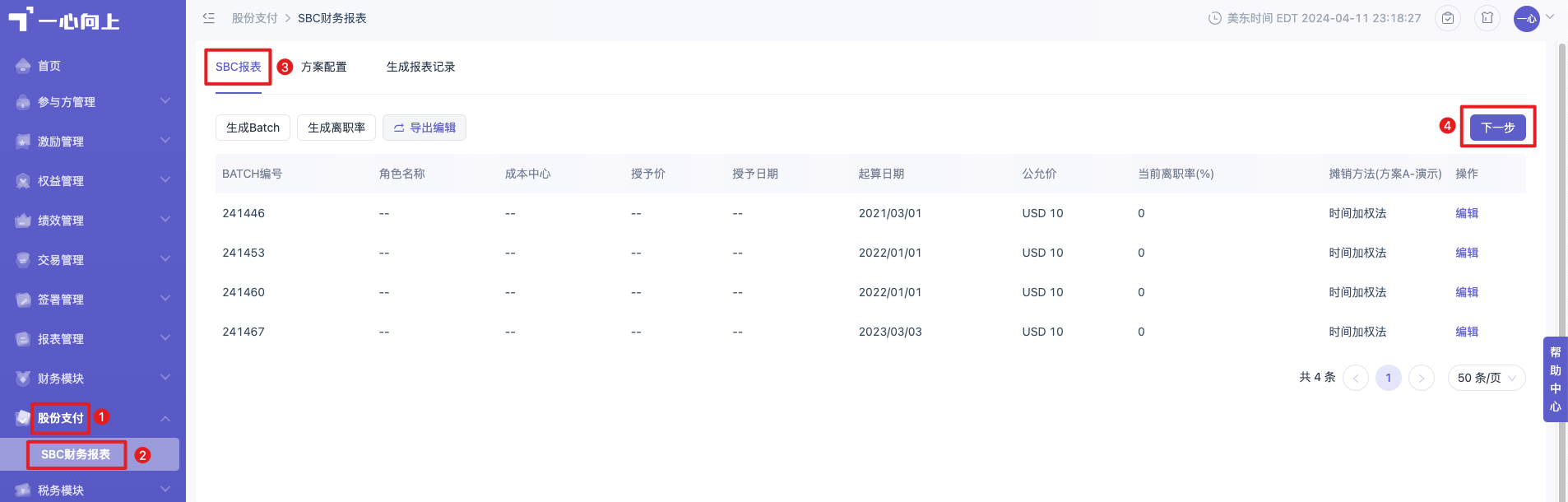1568x502 pixels.
Task: Switch to the 方案配置 tab
Action: click(x=324, y=67)
